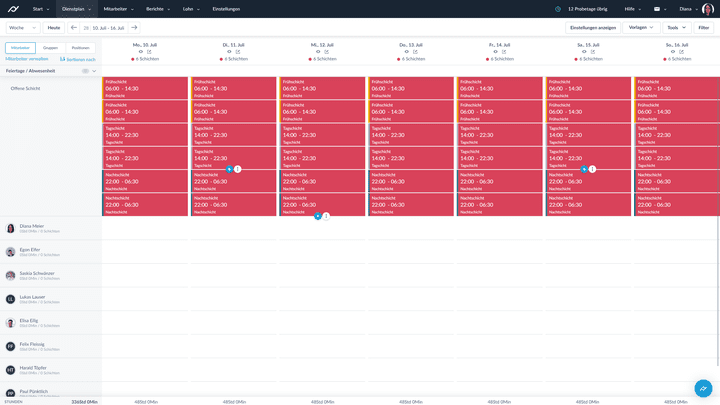Image resolution: width=720 pixels, height=405 pixels.
Task: Click the export icon under Di., 11. Juli
Action: point(238,52)
